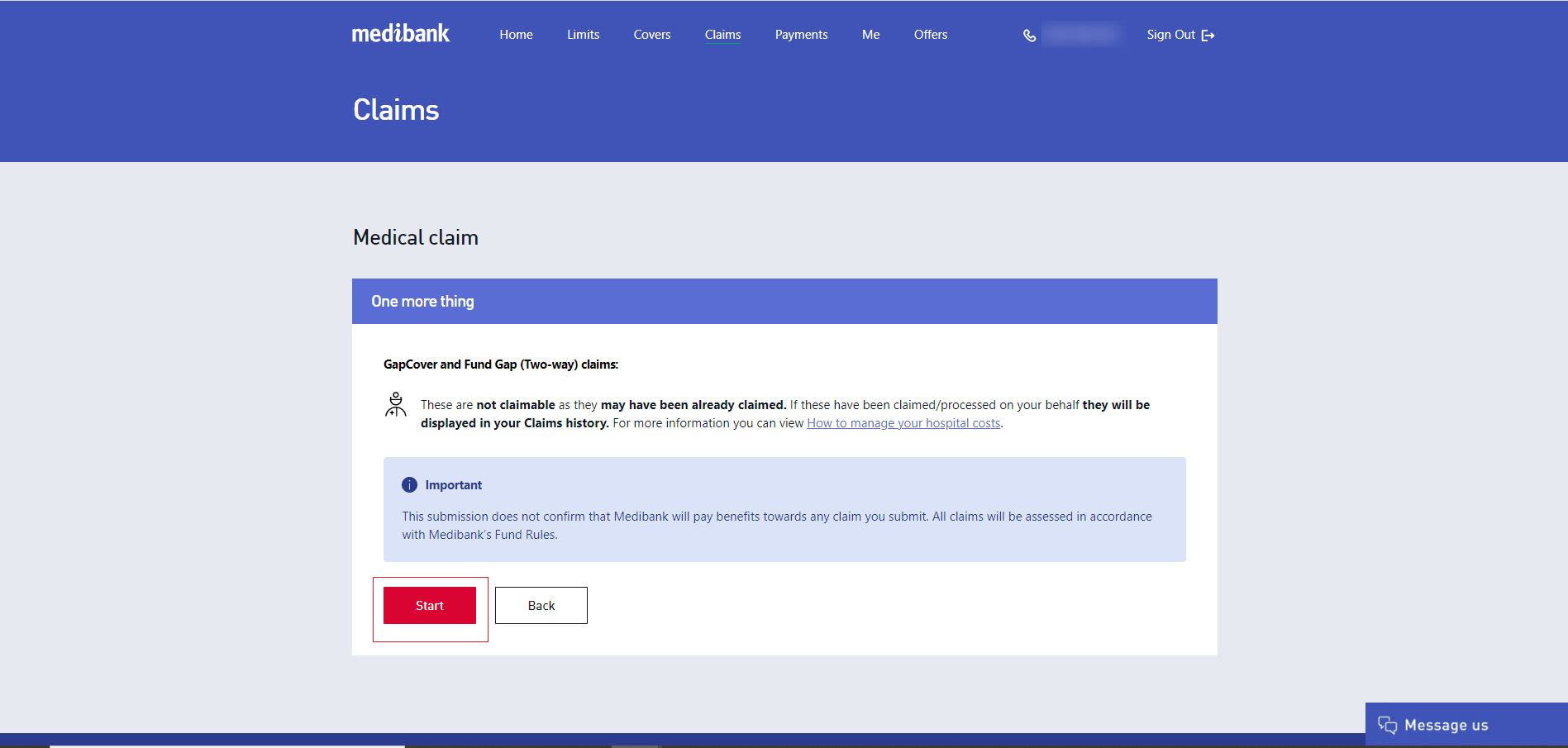Click the doctor icon beside claim notice
The height and width of the screenshot is (748, 1568).
[396, 404]
